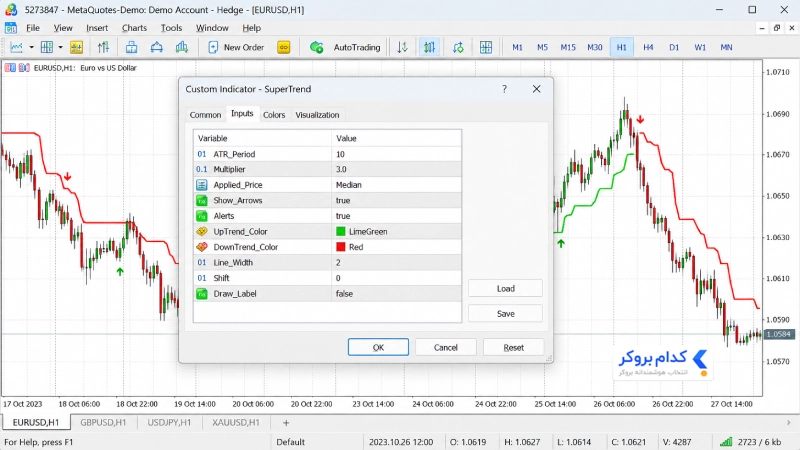The width and height of the screenshot is (800, 450).
Task: Select the M5 timeframe
Action: pos(542,47)
